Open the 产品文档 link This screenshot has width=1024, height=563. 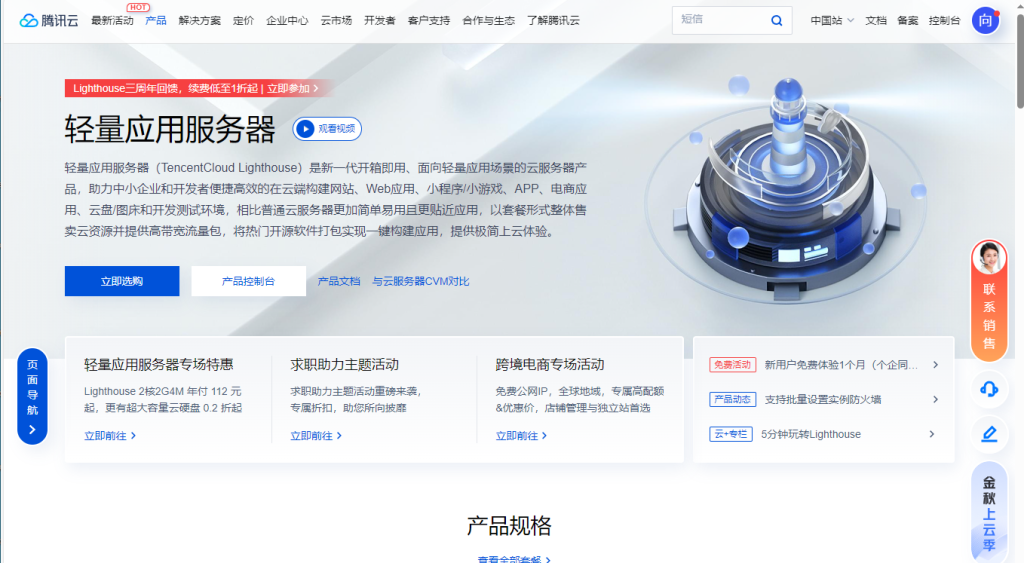point(338,282)
